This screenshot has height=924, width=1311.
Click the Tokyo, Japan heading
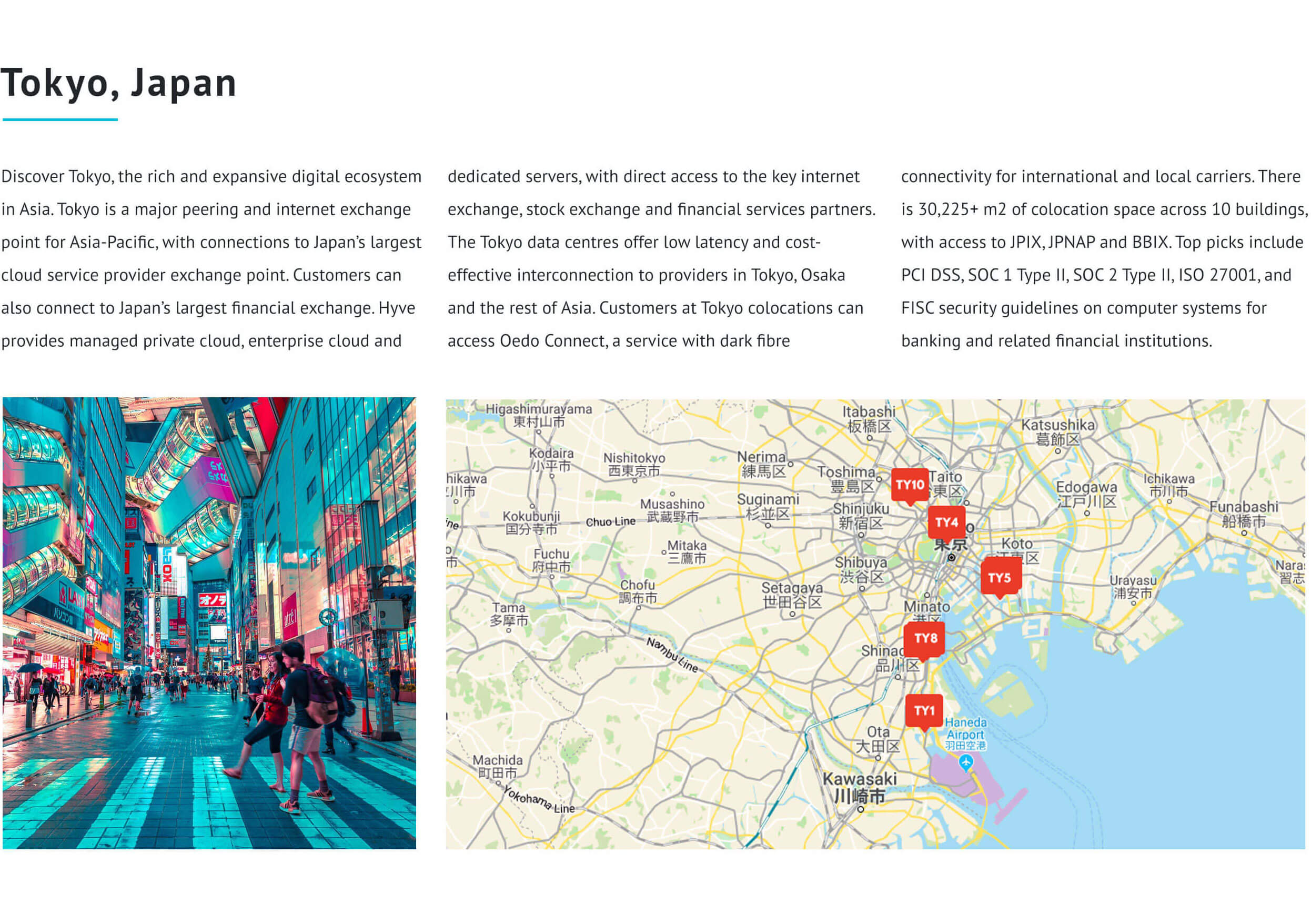[118, 83]
